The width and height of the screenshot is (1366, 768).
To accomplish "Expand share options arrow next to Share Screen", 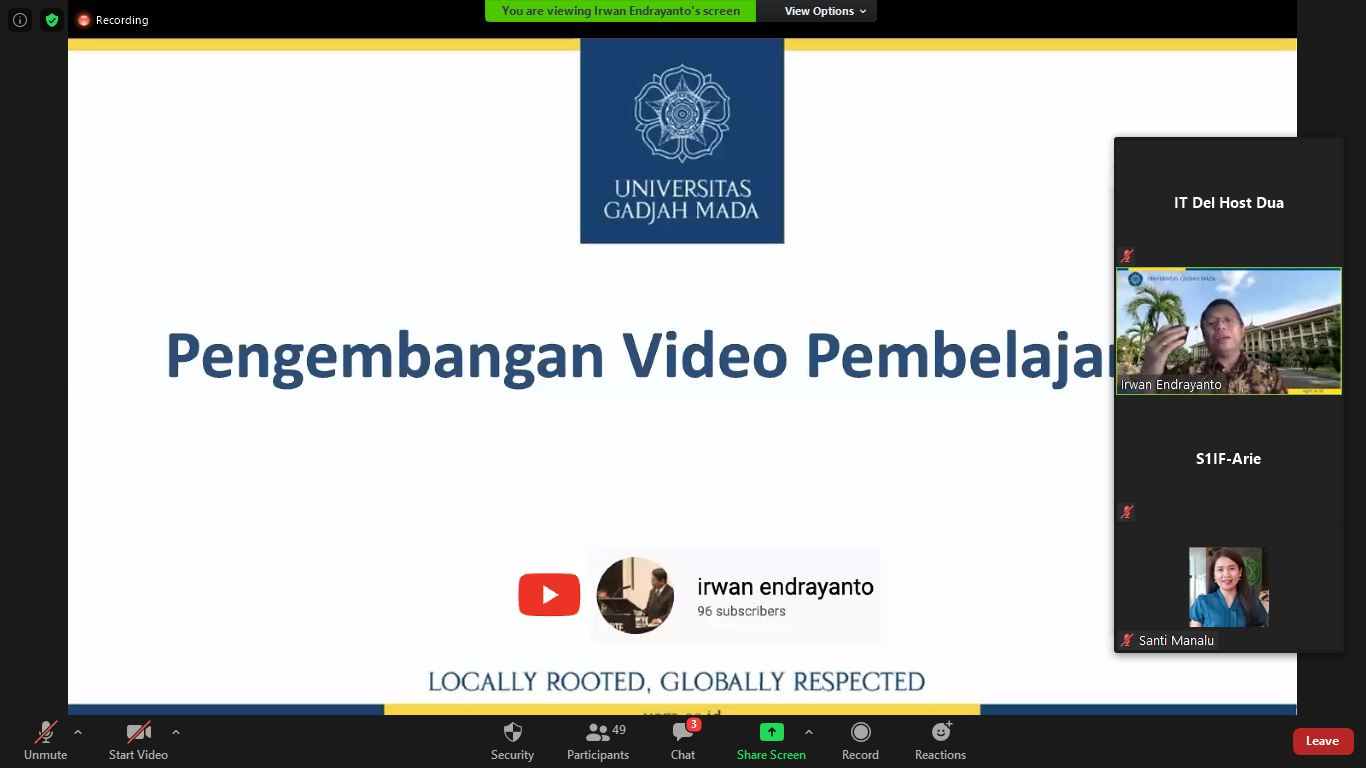I will [809, 732].
